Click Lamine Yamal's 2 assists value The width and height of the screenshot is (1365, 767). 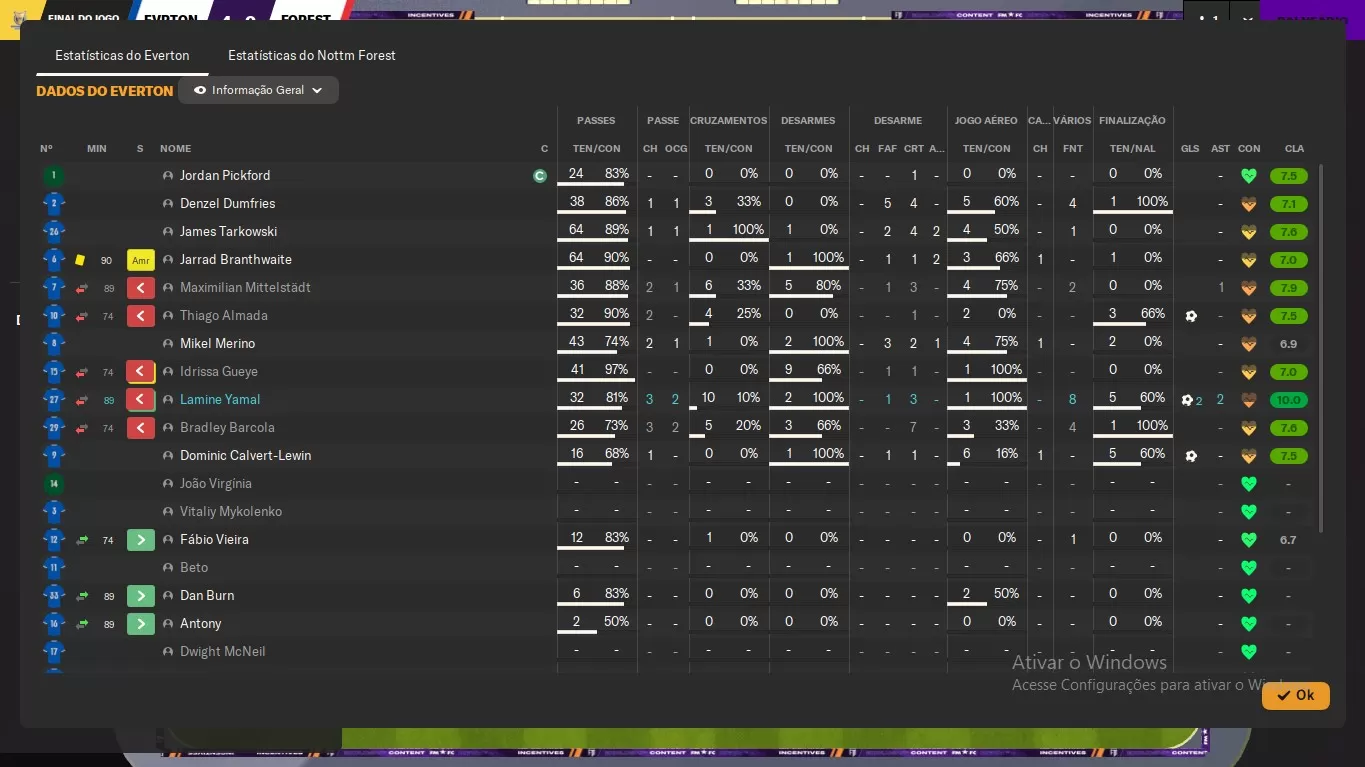coord(1220,400)
